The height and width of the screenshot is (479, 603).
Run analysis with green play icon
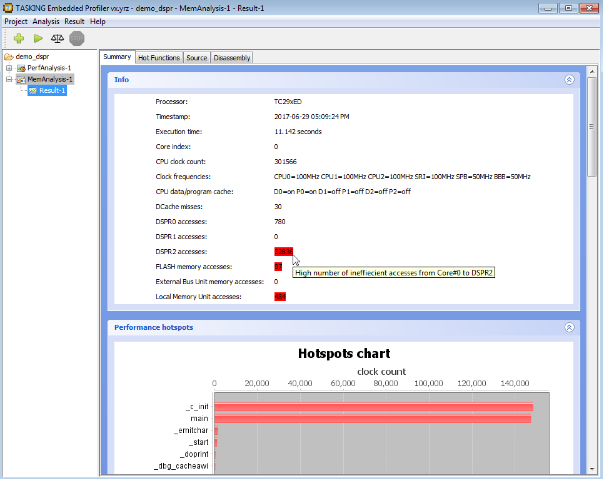(x=38, y=38)
